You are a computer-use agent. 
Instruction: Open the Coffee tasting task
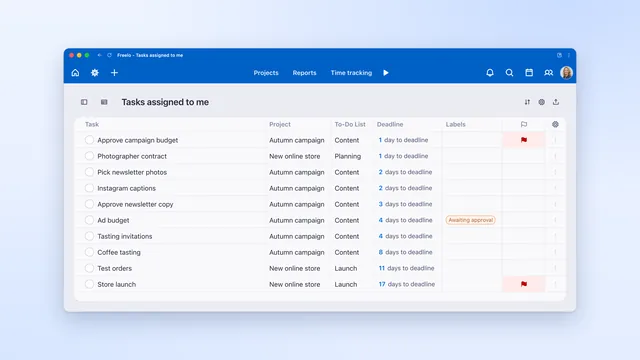(119, 252)
